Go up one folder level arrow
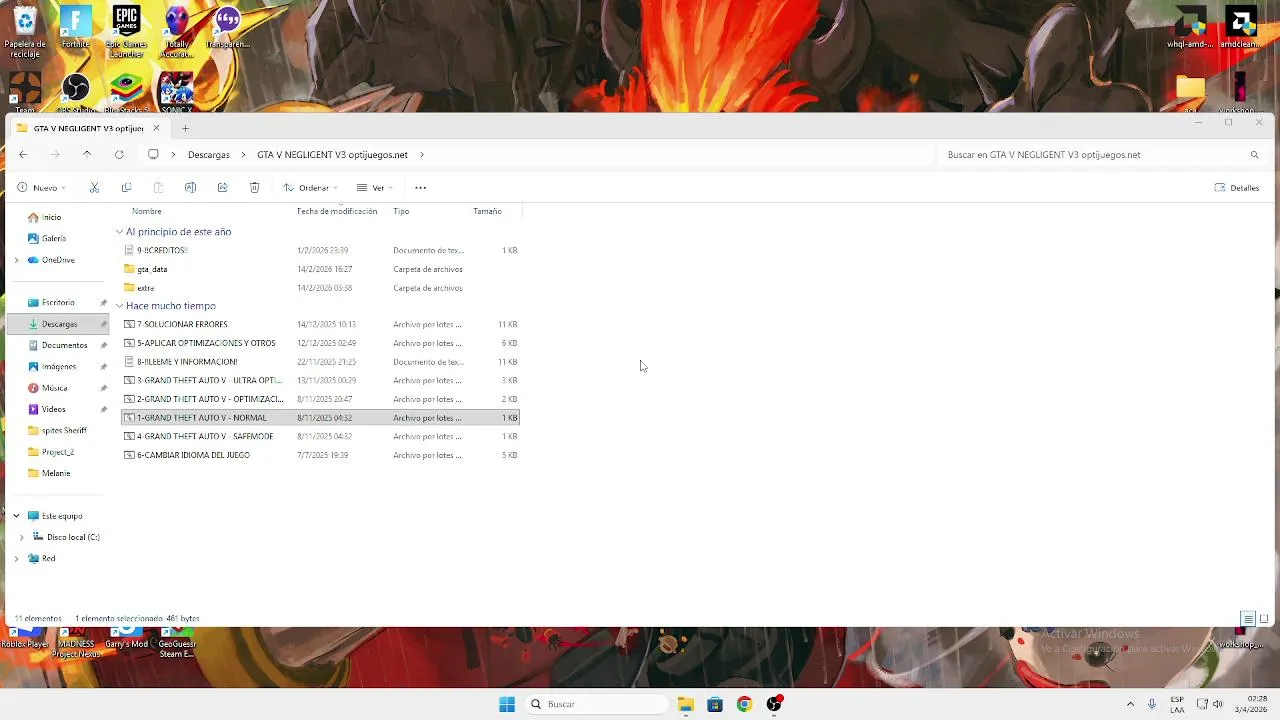The width and height of the screenshot is (1280, 720). [x=87, y=155]
